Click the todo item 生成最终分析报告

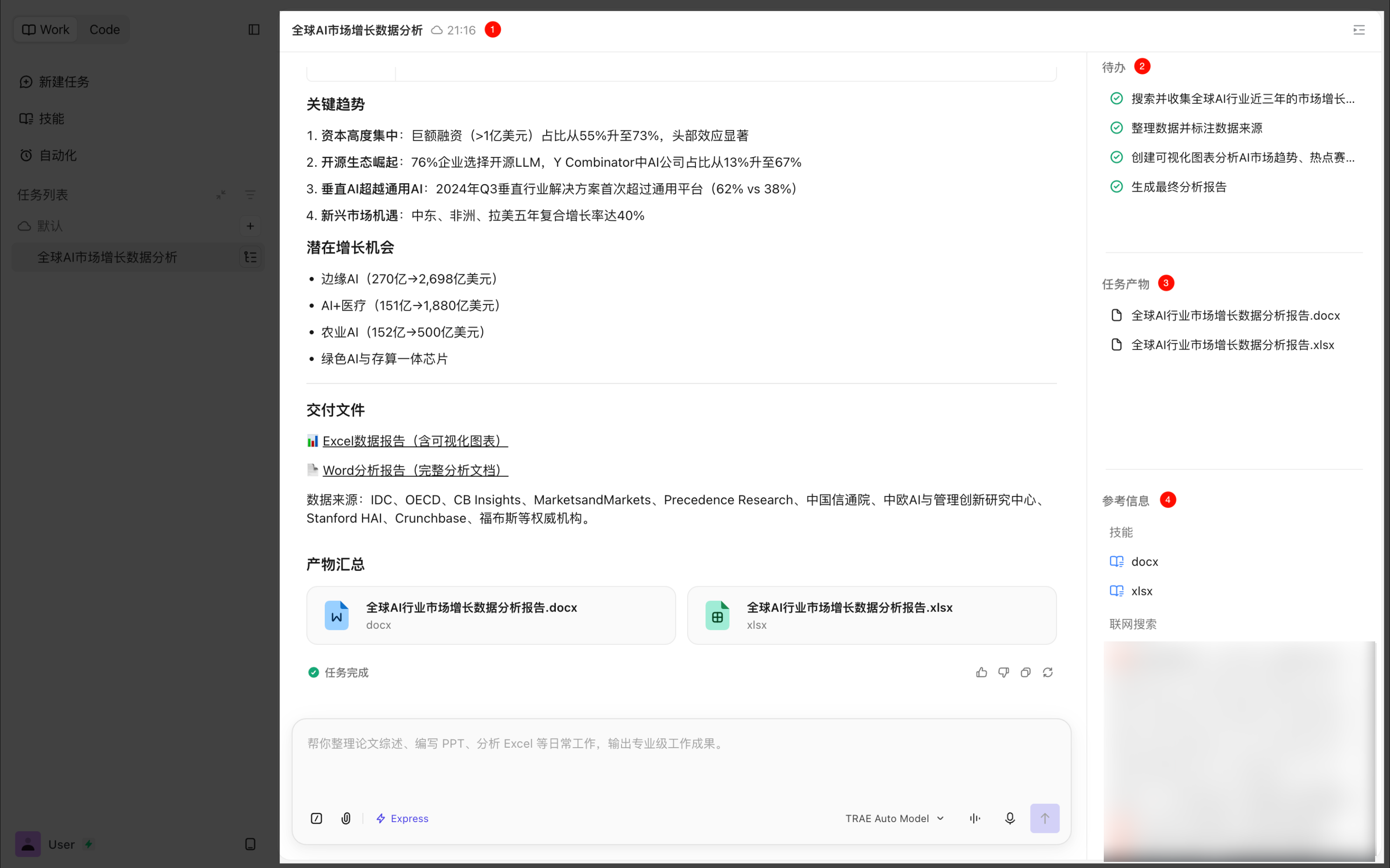(1169, 186)
